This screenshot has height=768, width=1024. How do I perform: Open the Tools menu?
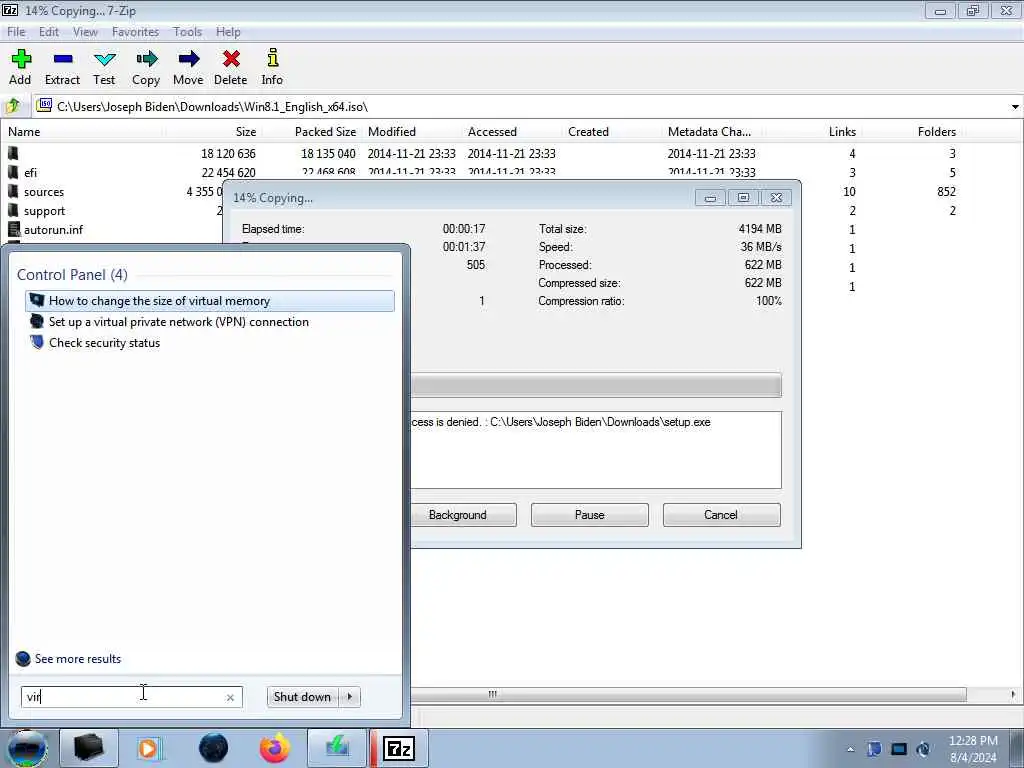(187, 31)
